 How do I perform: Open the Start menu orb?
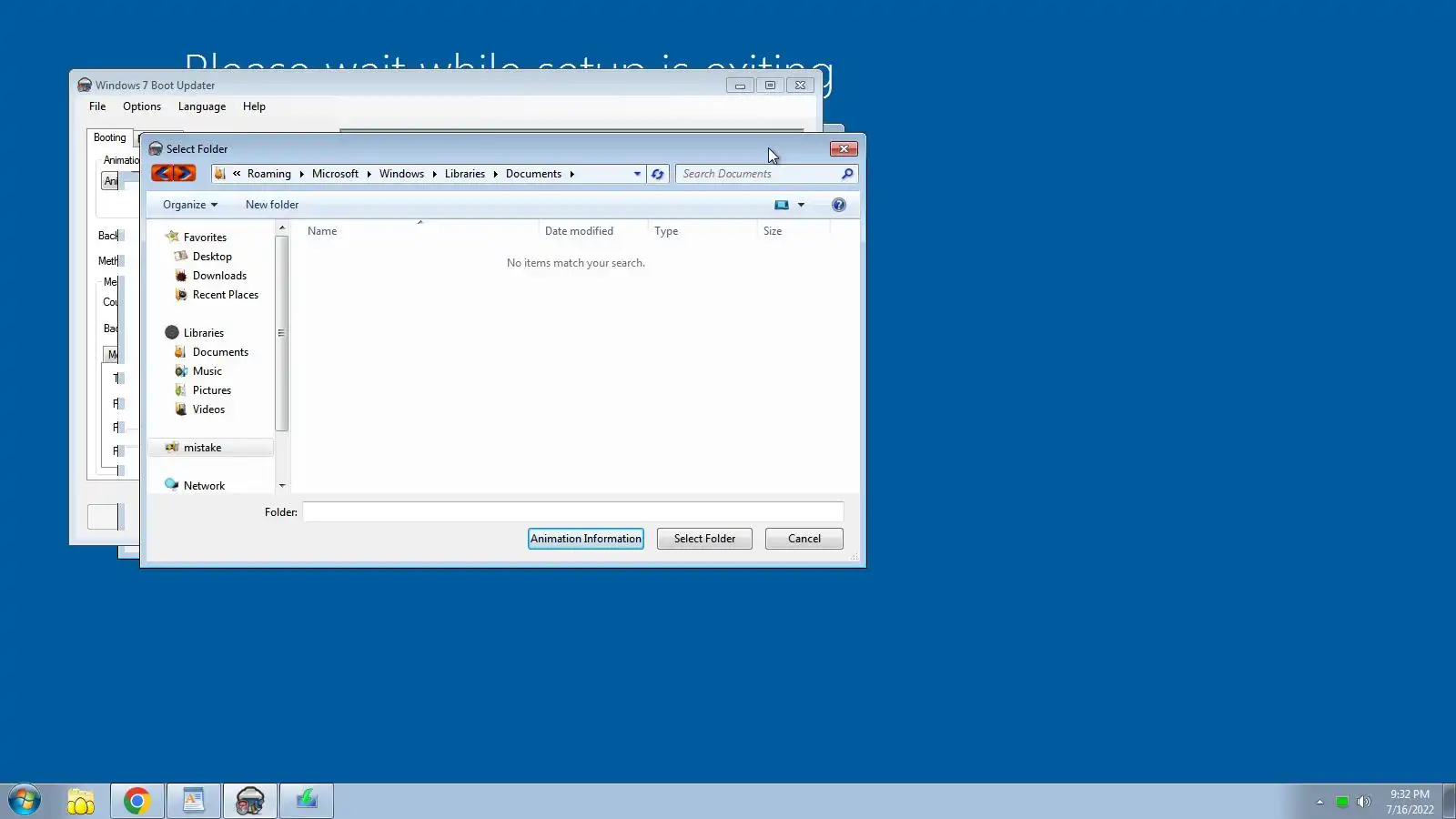(25, 801)
